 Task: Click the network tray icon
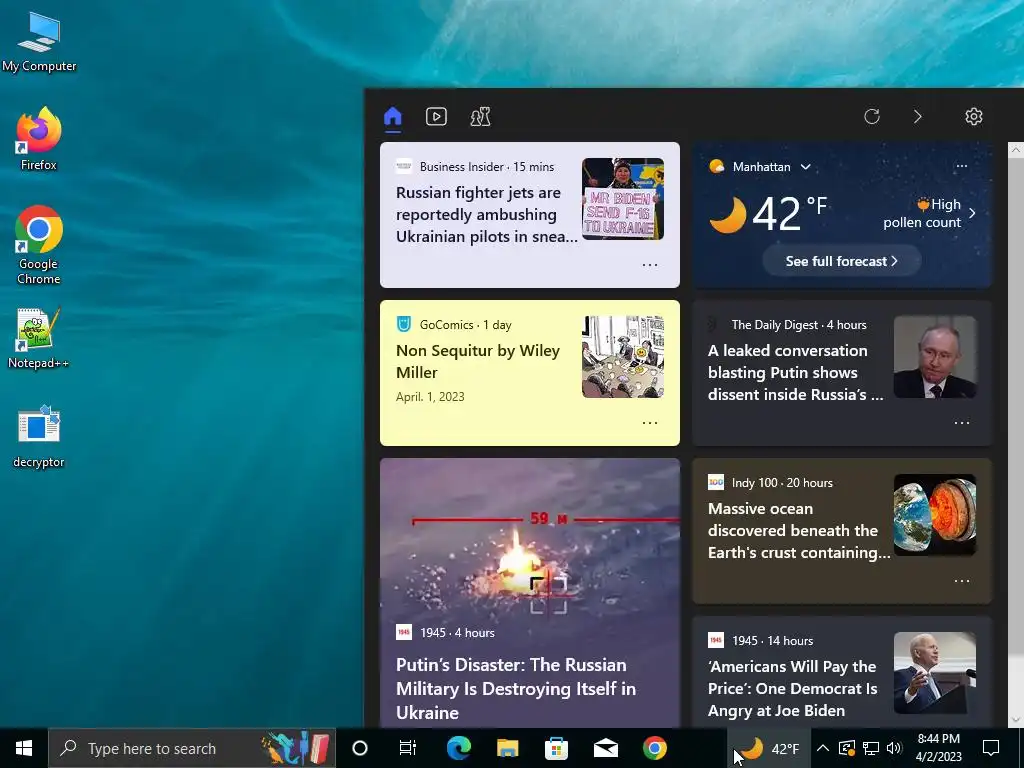click(x=871, y=748)
